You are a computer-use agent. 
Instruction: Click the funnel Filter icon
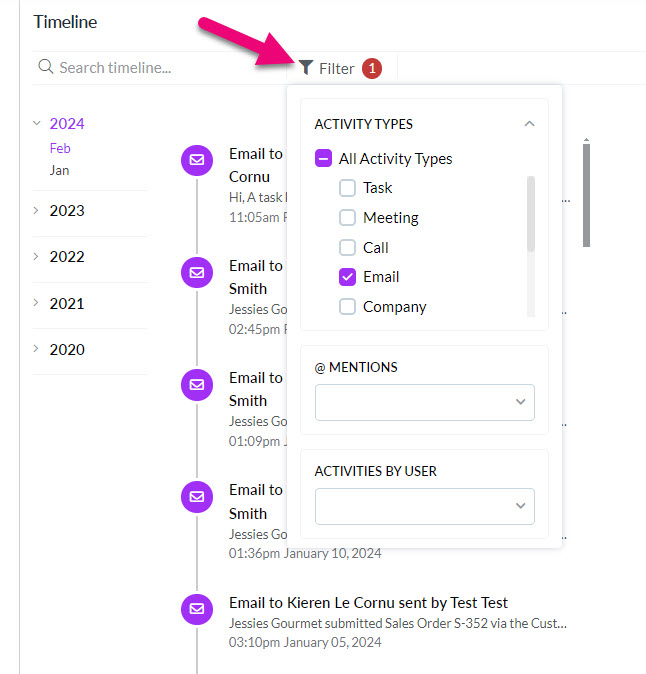pos(306,67)
